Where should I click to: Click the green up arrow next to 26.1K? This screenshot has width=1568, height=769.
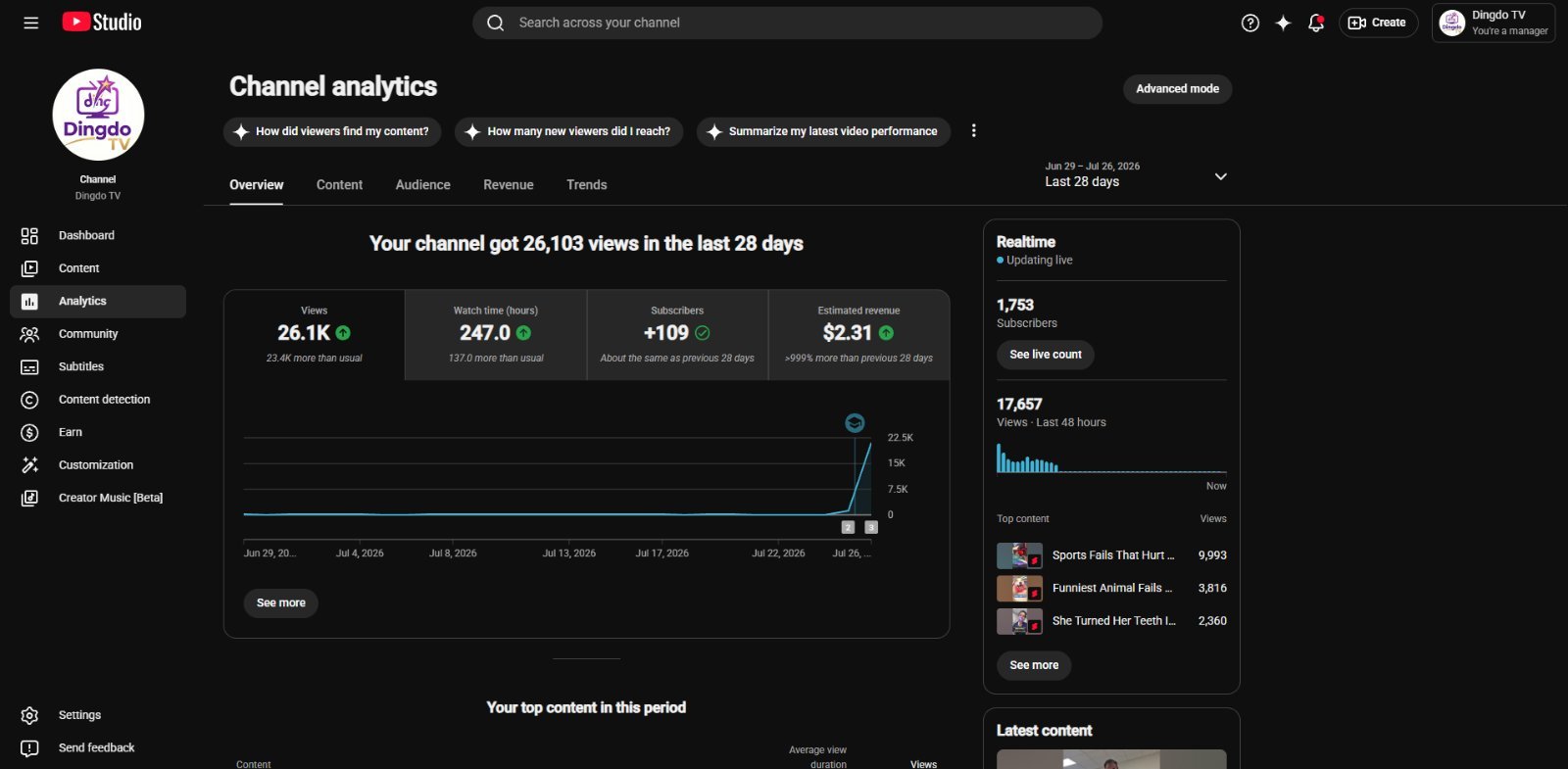343,333
